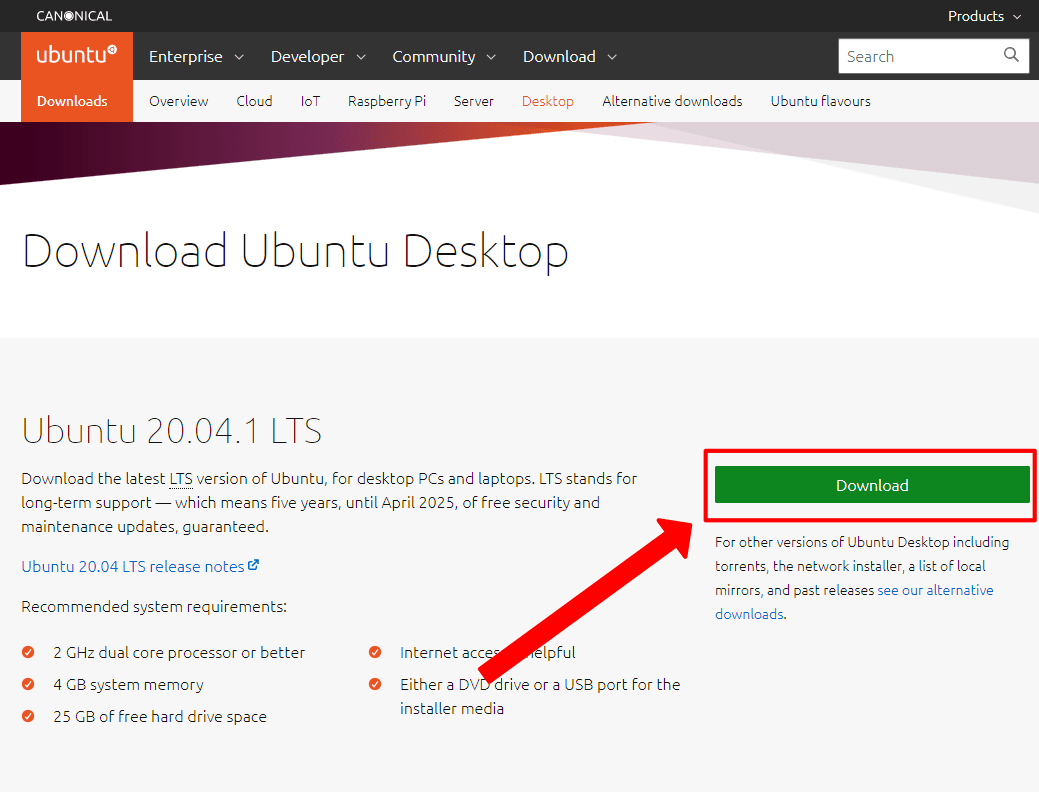Click the green Download button
1039x792 pixels.
pyautogui.click(x=872, y=484)
